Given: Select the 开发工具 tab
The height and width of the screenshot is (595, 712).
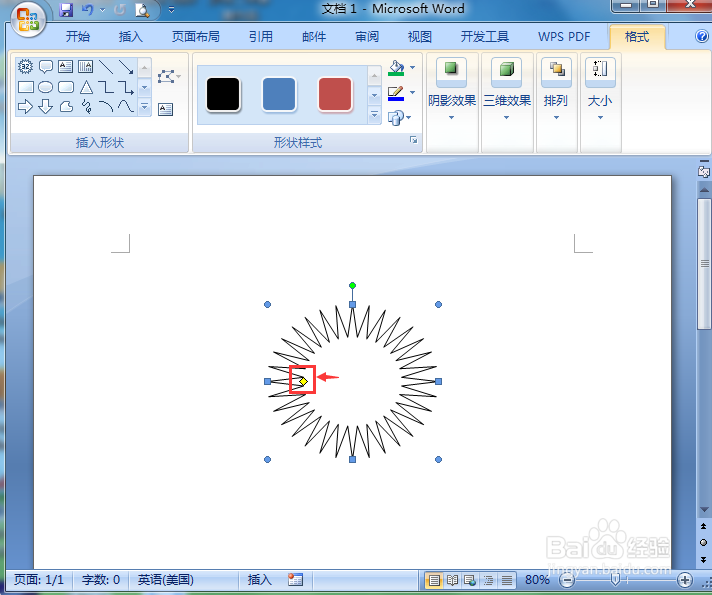Looking at the screenshot, I should coord(485,36).
